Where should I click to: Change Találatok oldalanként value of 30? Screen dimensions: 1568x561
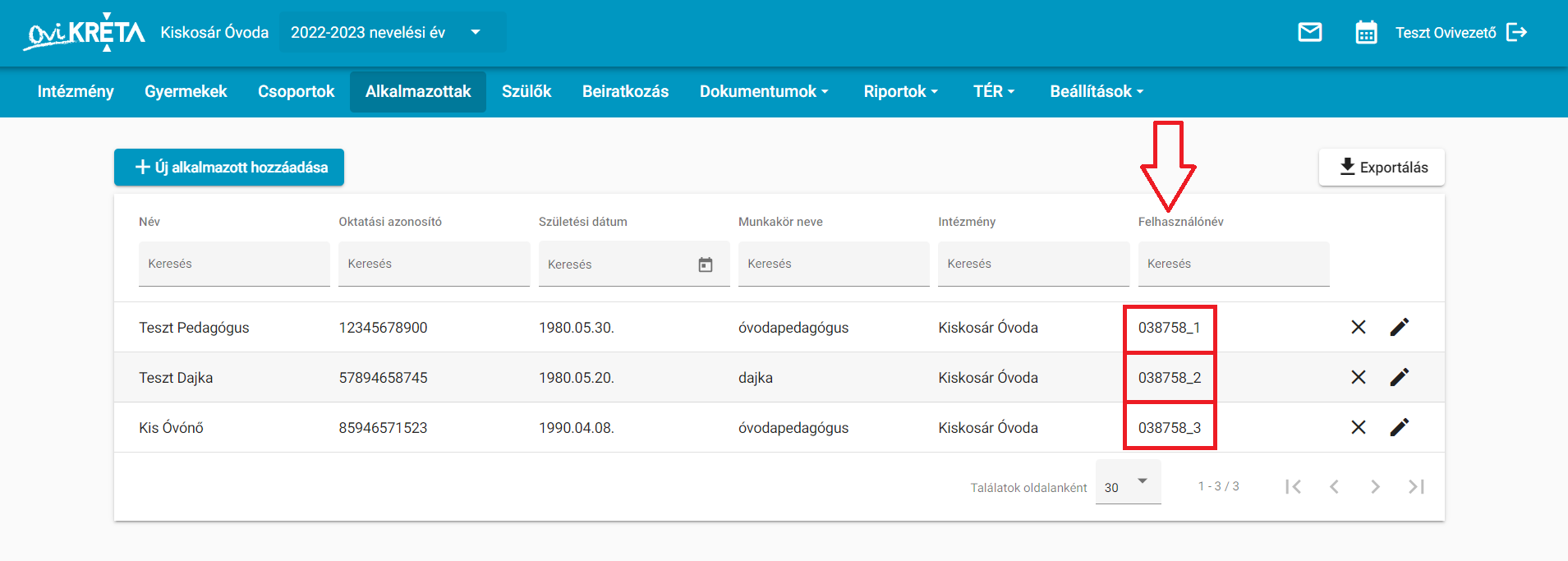[x=1128, y=484]
